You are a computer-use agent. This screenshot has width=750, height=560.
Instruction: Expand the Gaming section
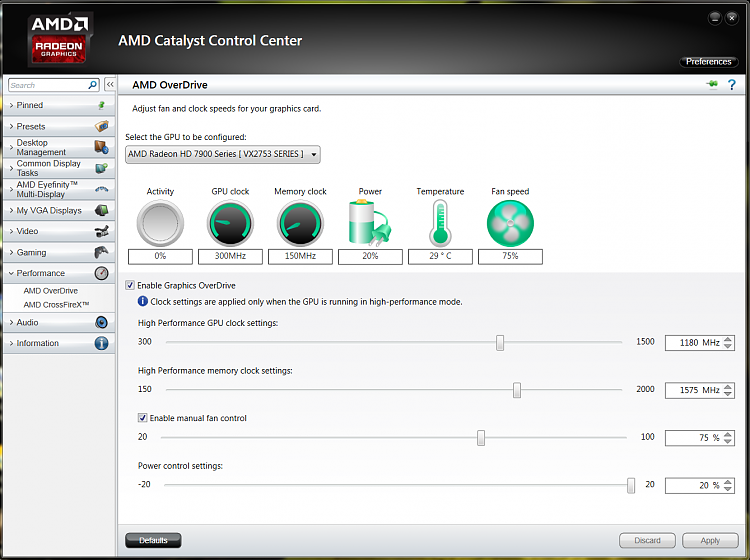click(59, 252)
